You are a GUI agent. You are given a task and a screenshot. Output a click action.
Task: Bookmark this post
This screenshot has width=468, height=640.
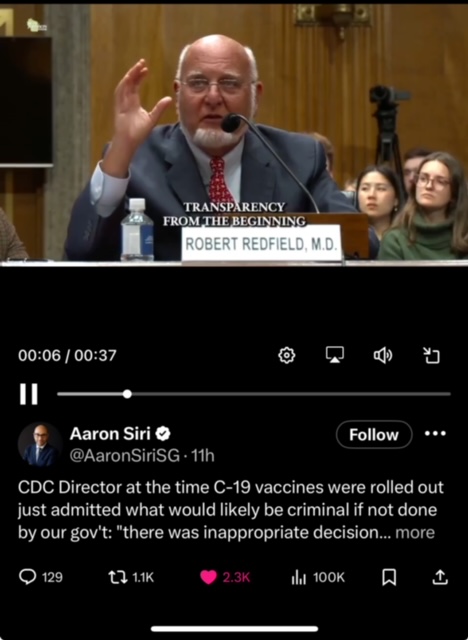388,577
